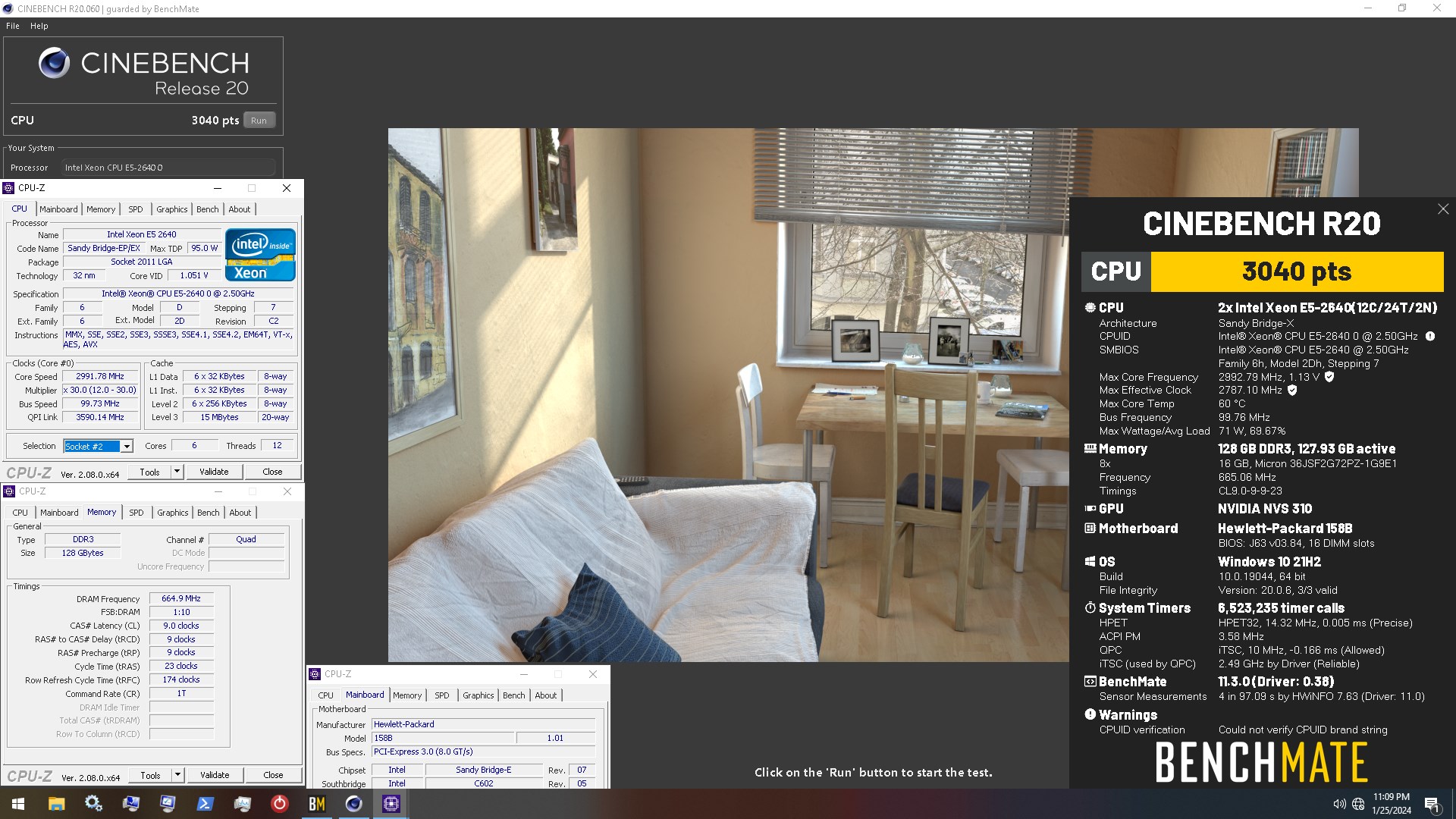The image size is (1456, 819).
Task: Open the network globe icon in system tray
Action: coord(1358,804)
